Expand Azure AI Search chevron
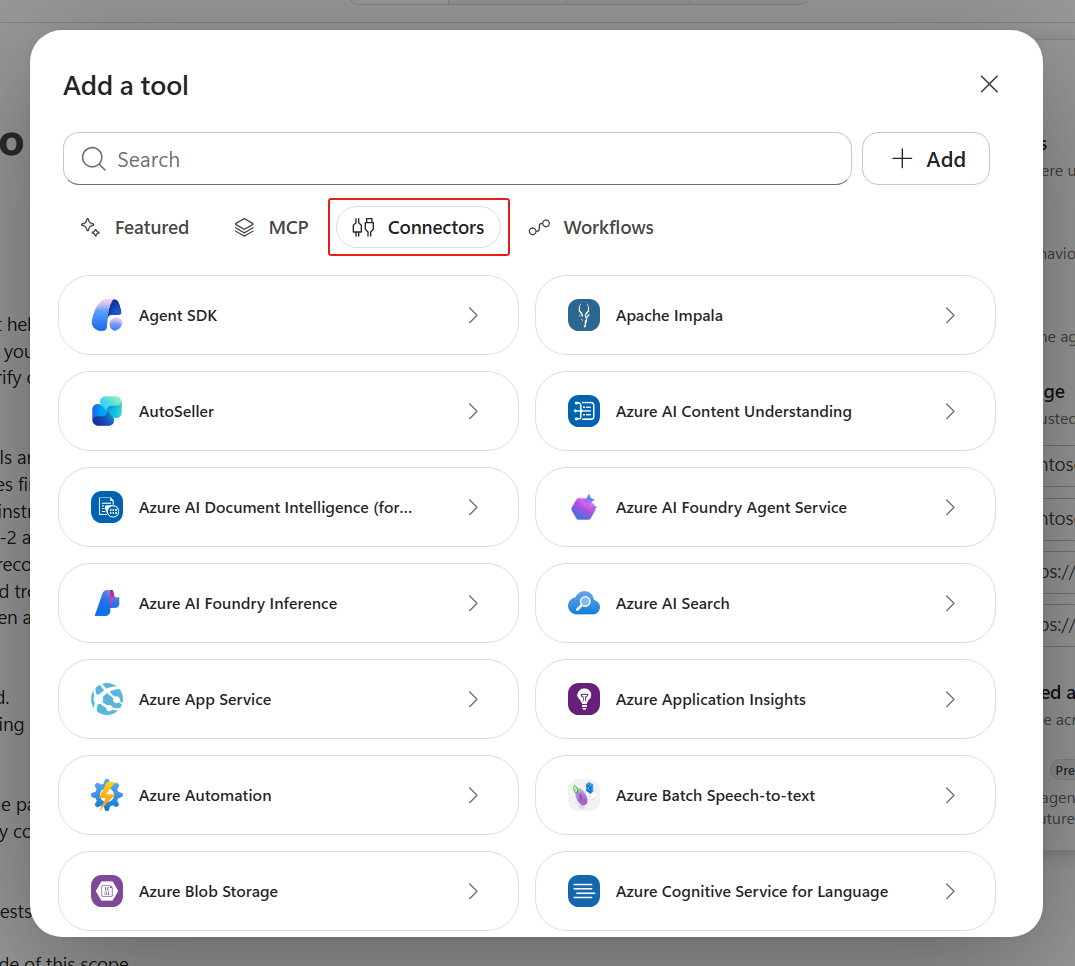 point(950,603)
